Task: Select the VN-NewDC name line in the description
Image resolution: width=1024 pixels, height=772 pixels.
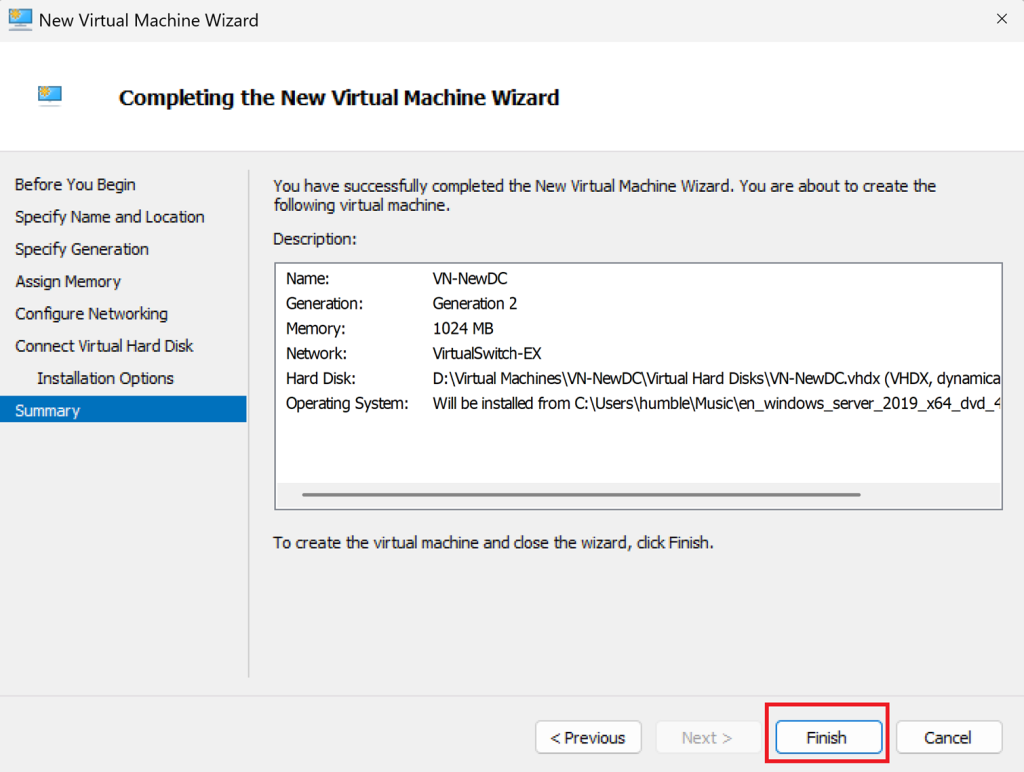Action: coord(469,279)
